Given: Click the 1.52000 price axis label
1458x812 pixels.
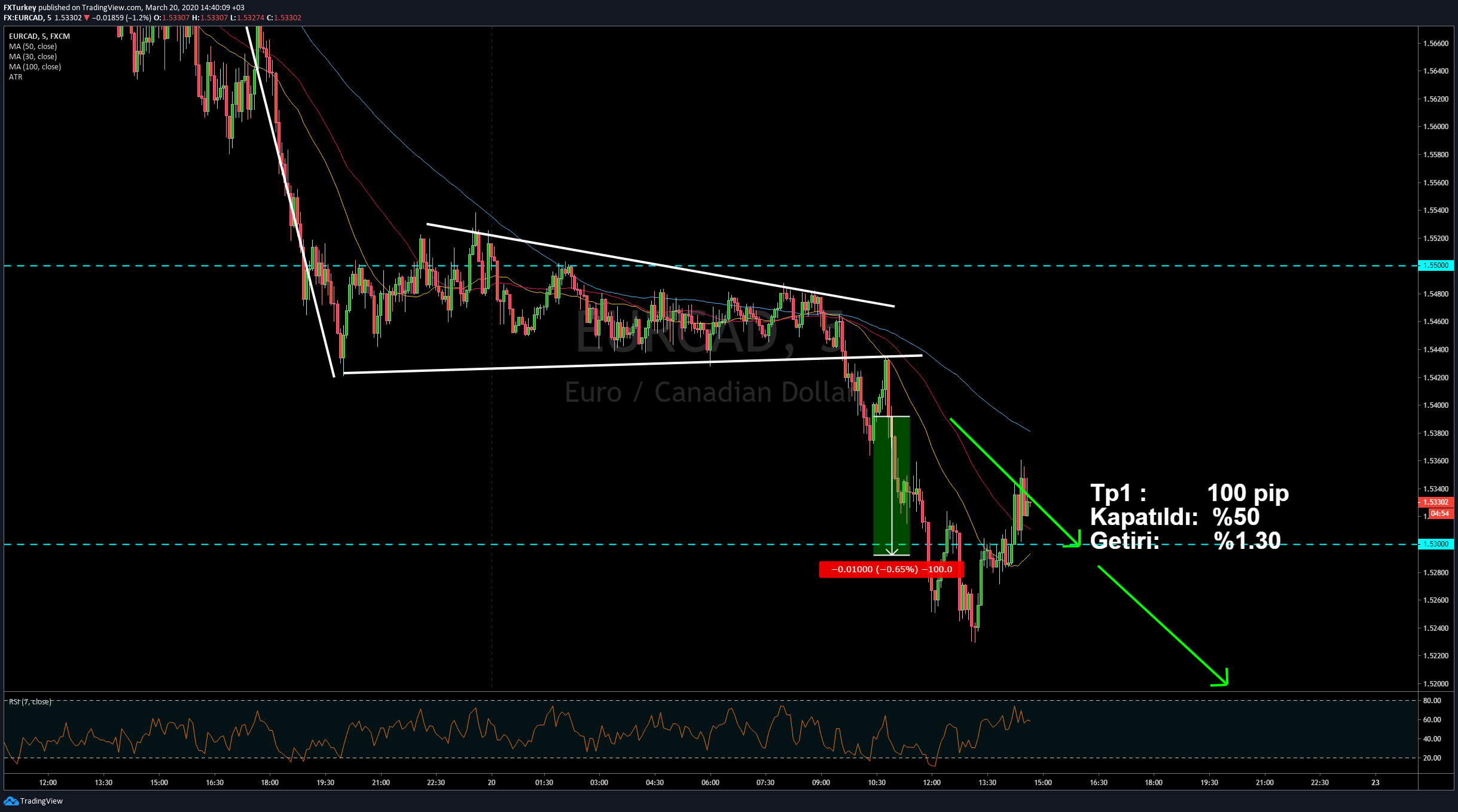Looking at the screenshot, I should 1435,683.
